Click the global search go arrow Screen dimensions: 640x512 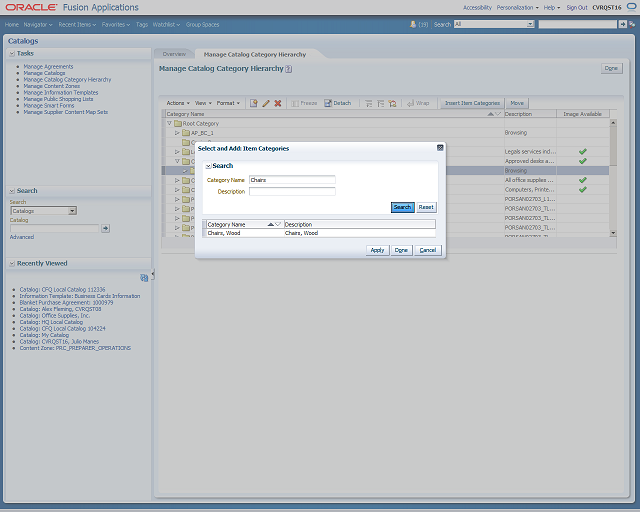(622, 24)
